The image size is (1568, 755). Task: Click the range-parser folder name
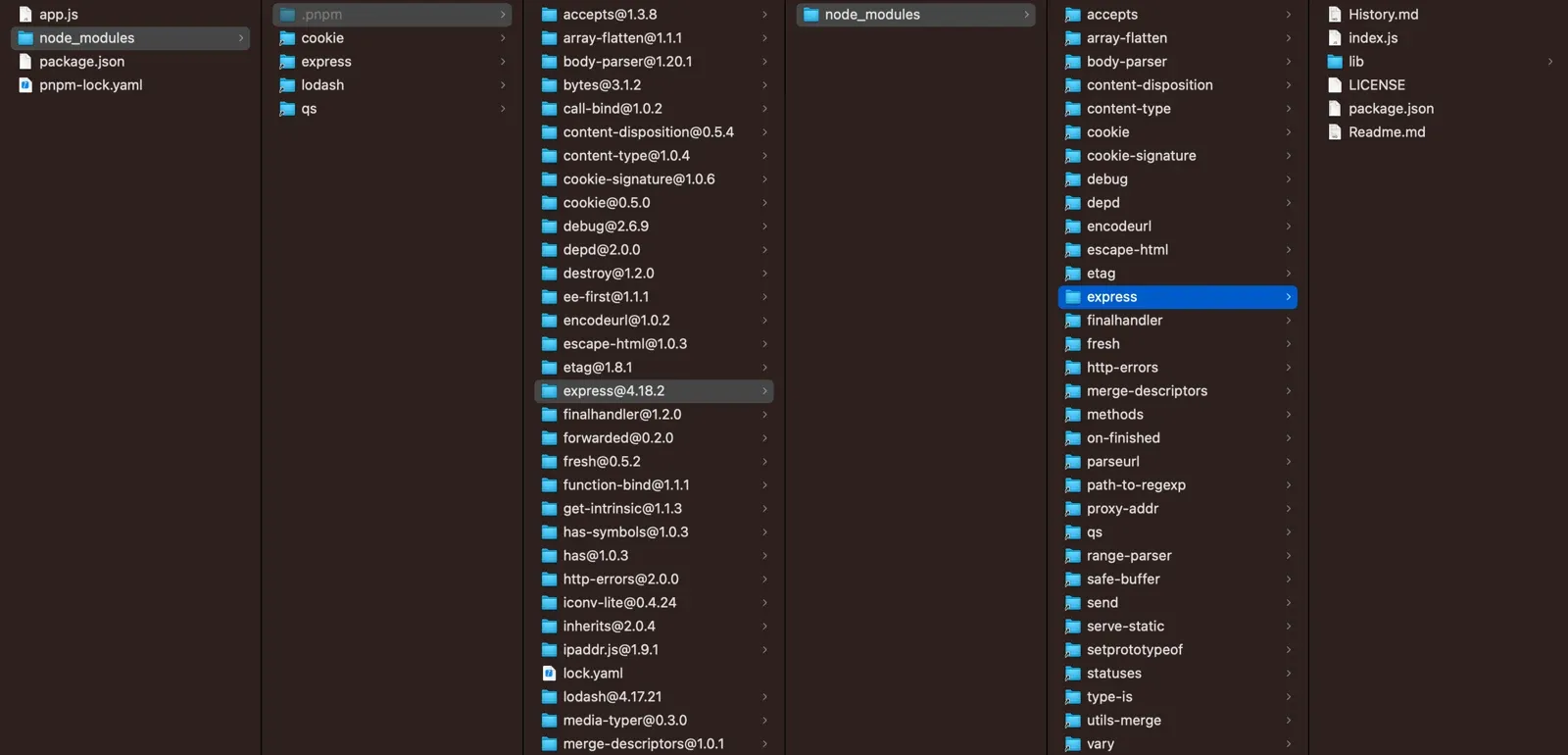tap(1129, 556)
